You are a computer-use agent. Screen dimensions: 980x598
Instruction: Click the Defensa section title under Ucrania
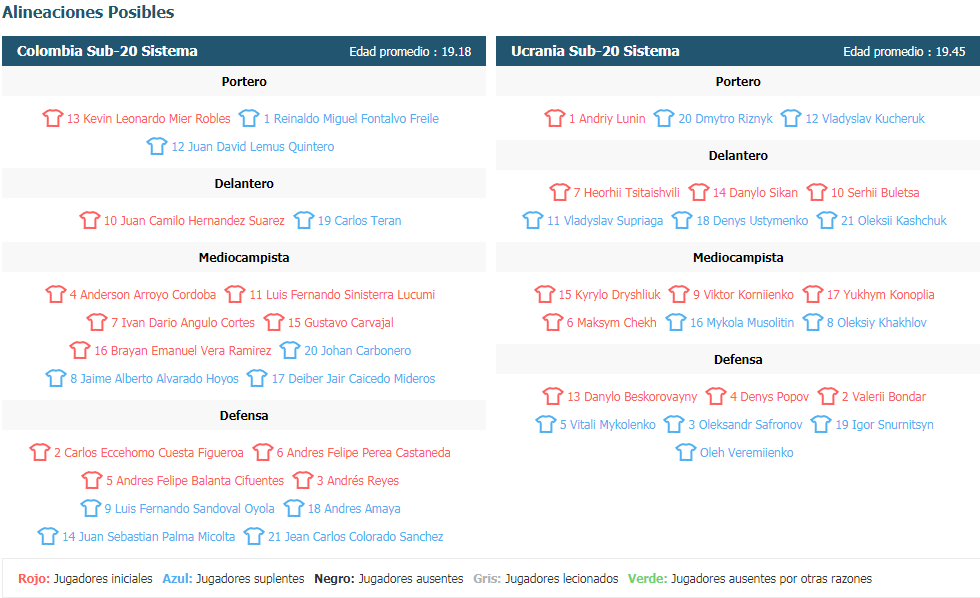tap(738, 360)
